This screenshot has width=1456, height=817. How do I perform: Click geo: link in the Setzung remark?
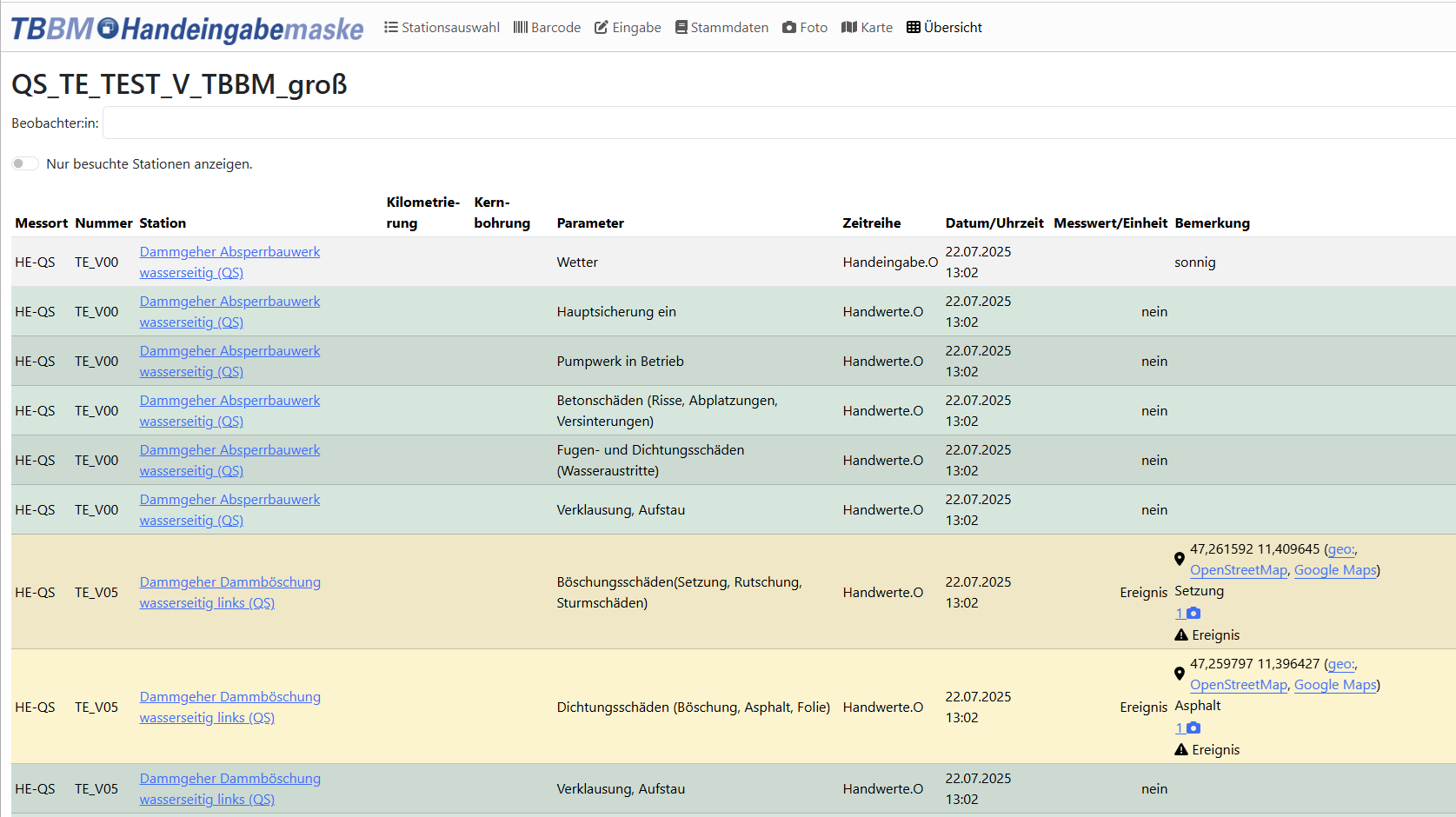click(1340, 549)
